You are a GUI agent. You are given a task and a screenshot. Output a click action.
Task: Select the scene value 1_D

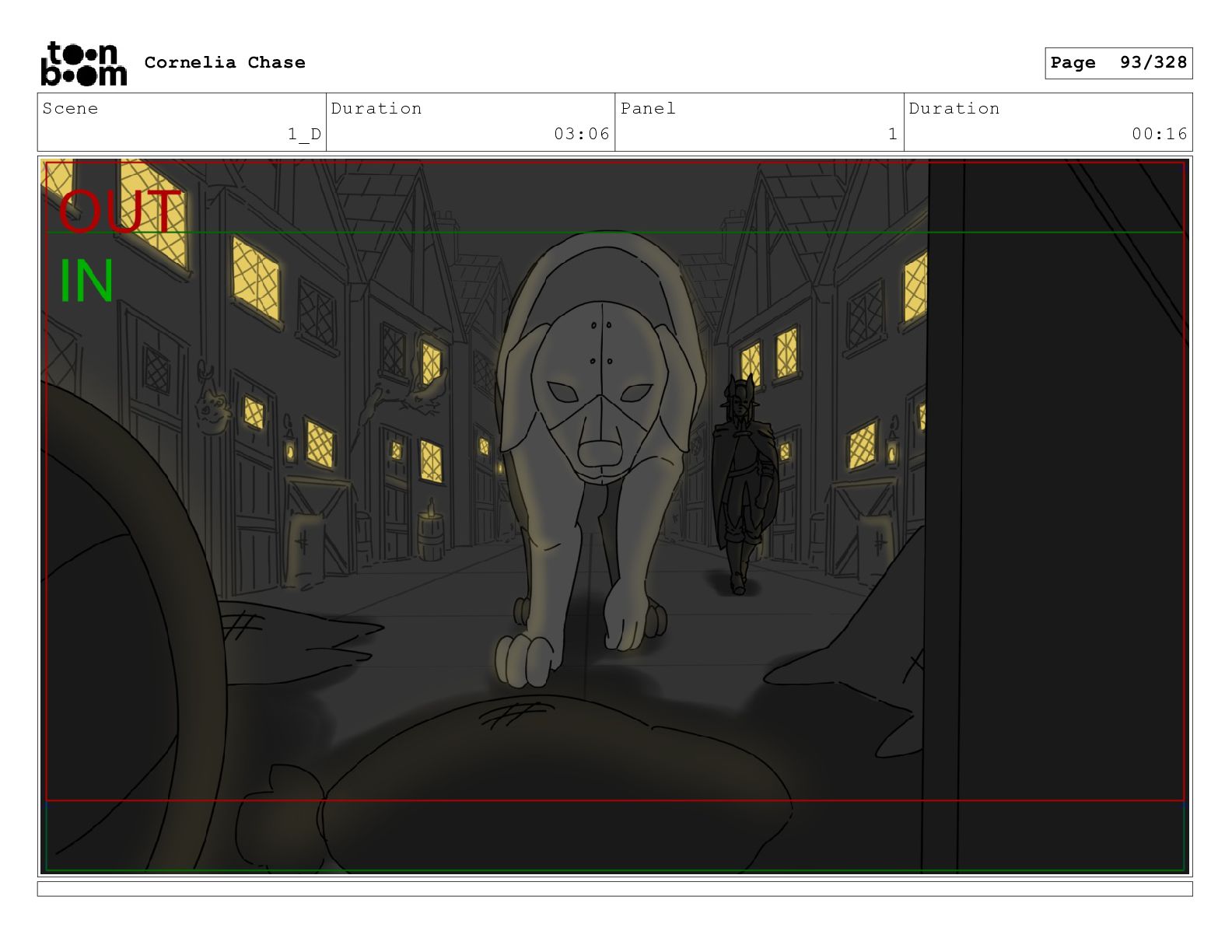pos(304,135)
